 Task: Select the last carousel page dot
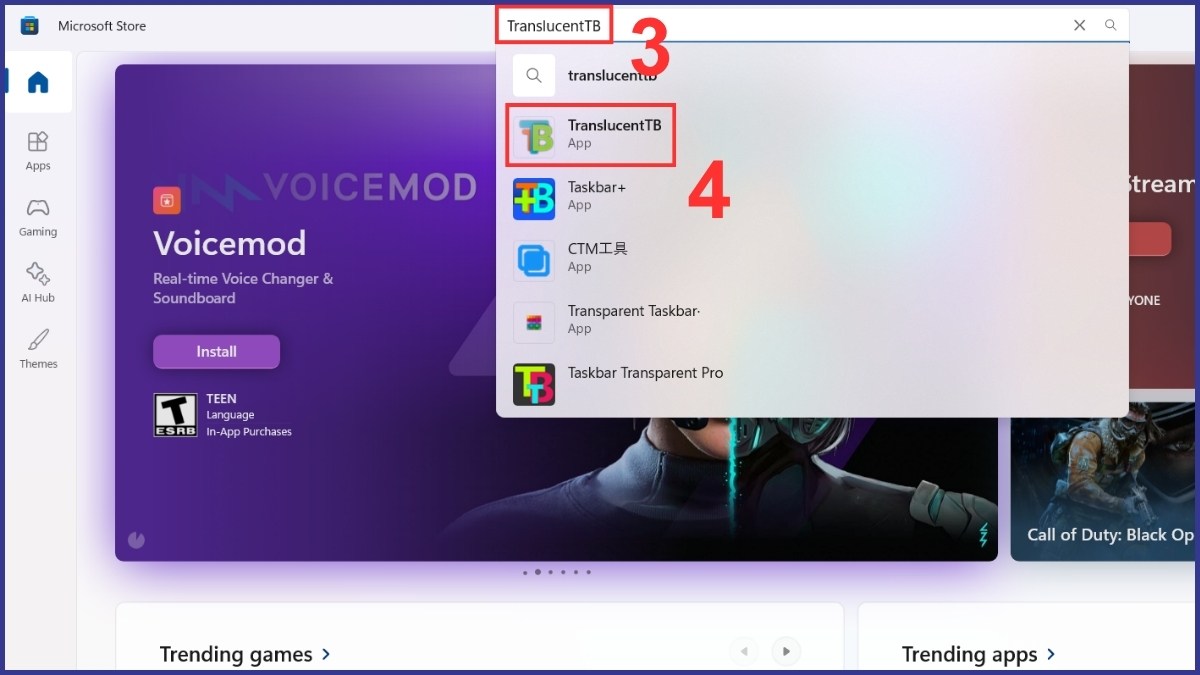point(588,572)
